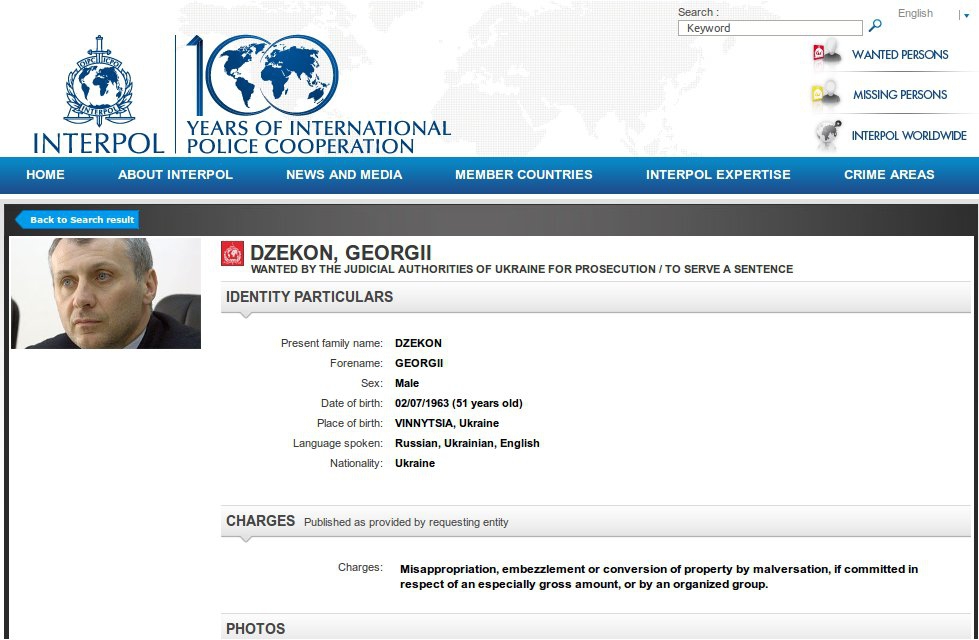Click the red notice icon beside DZEKON, GEORGII
Viewport: 979px width, 640px height.
click(x=232, y=254)
